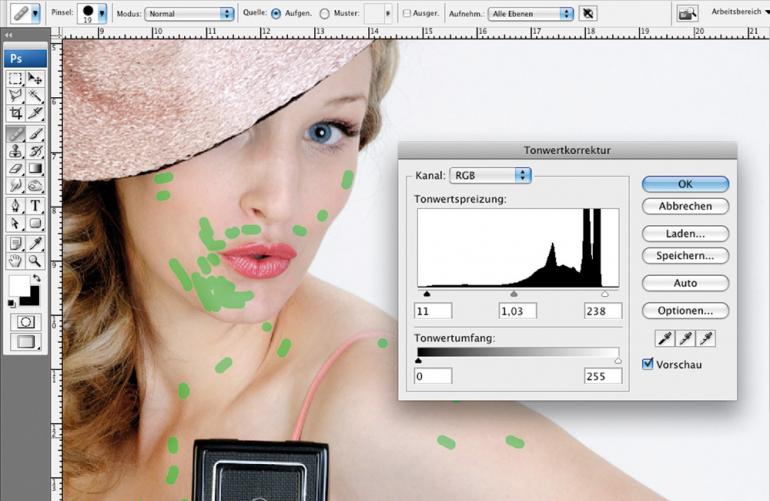This screenshot has height=501, width=770.
Task: Select the Healing Brush tool in toolbox
Action: pyautogui.click(x=15, y=134)
